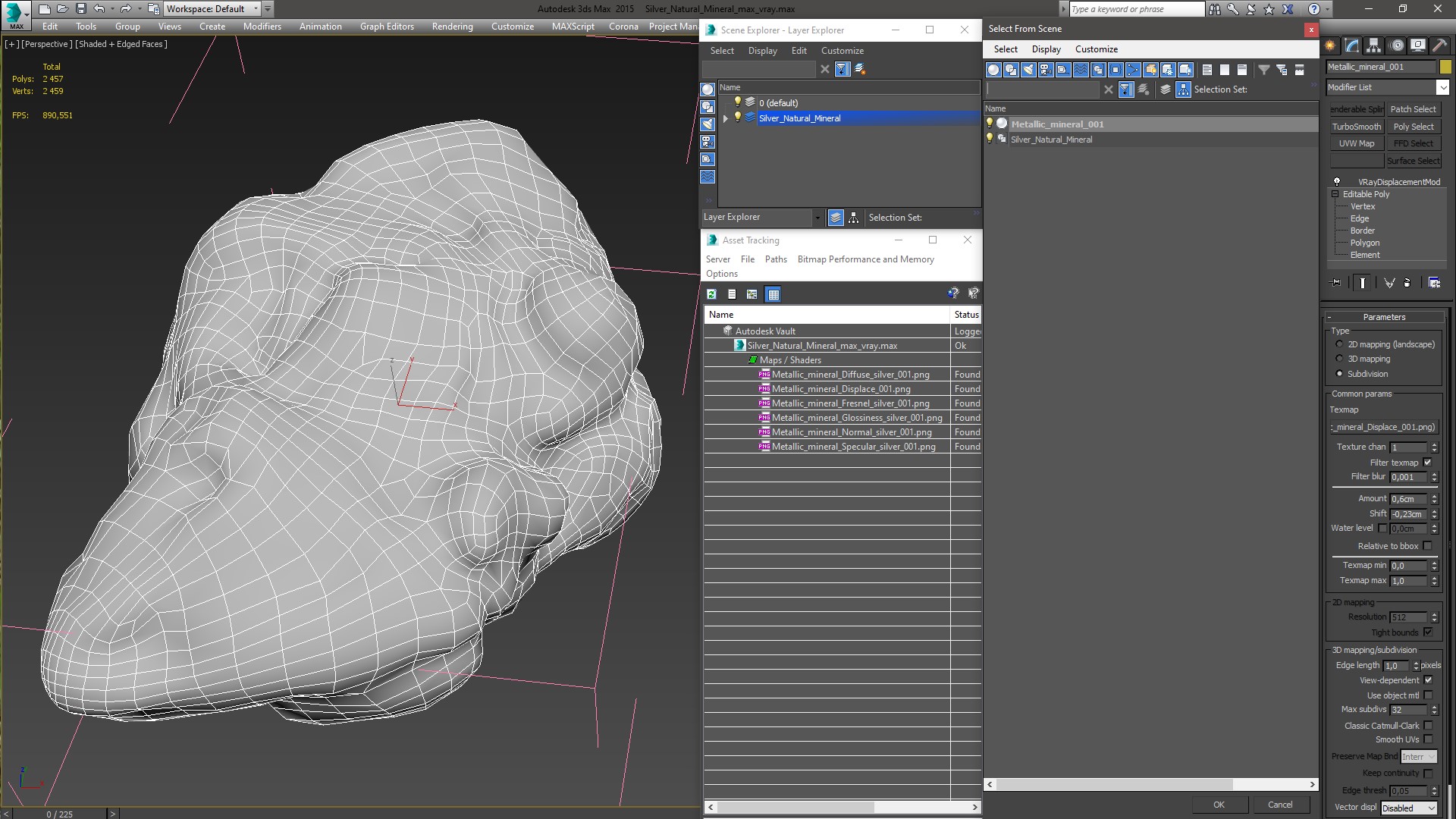This screenshot has height=819, width=1456.
Task: Open Rendering menu
Action: tap(452, 27)
